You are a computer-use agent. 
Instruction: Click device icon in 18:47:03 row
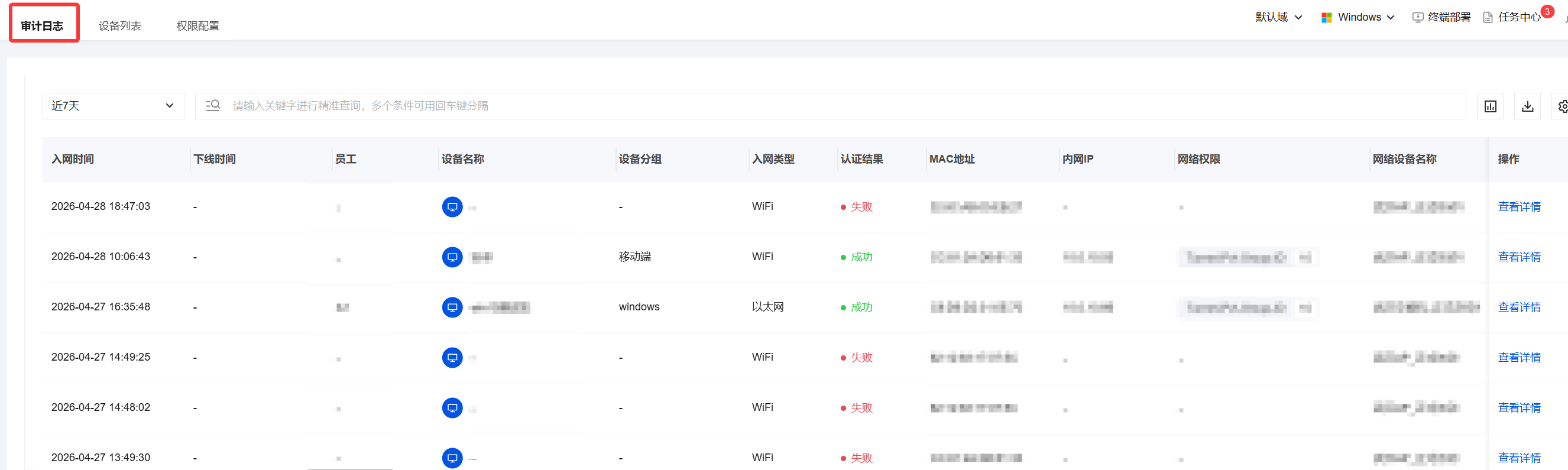coord(452,207)
